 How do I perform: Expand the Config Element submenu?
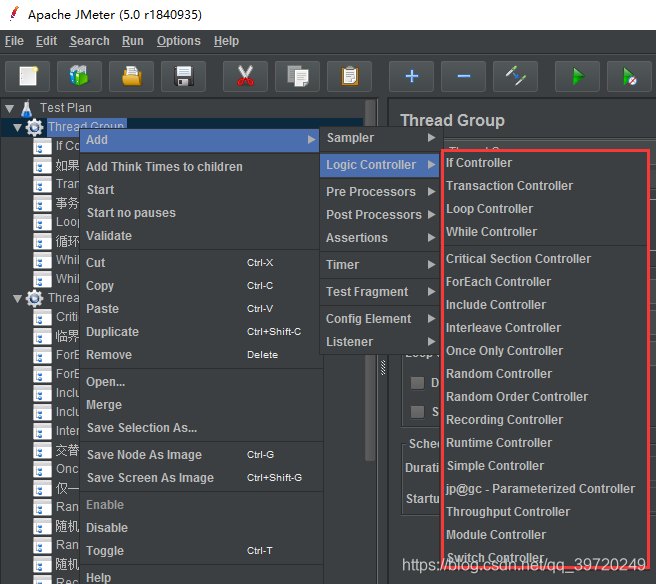coord(379,319)
